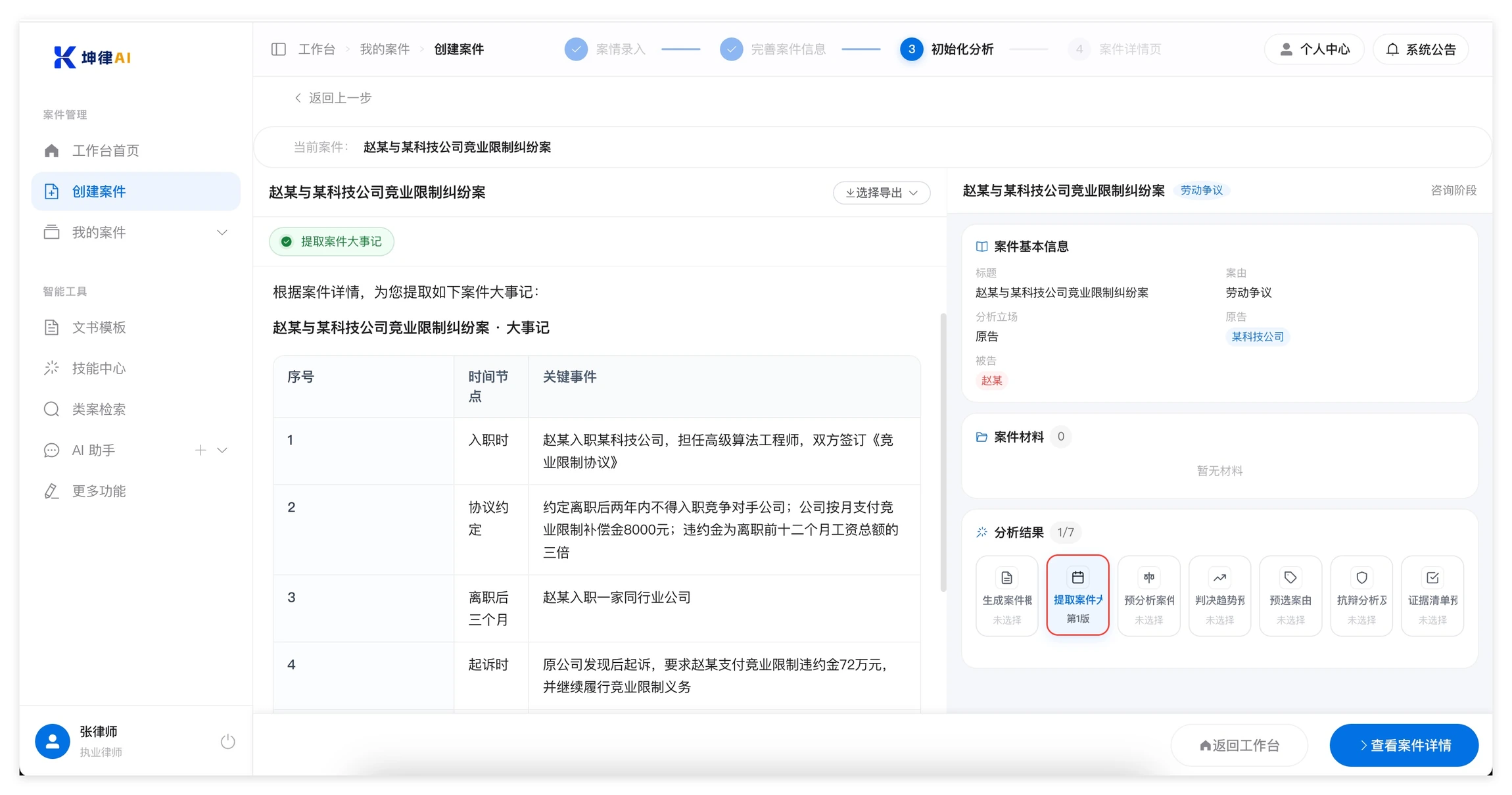The width and height of the screenshot is (1512, 795).
Task: Open 系统公告 notifications
Action: (x=1421, y=49)
